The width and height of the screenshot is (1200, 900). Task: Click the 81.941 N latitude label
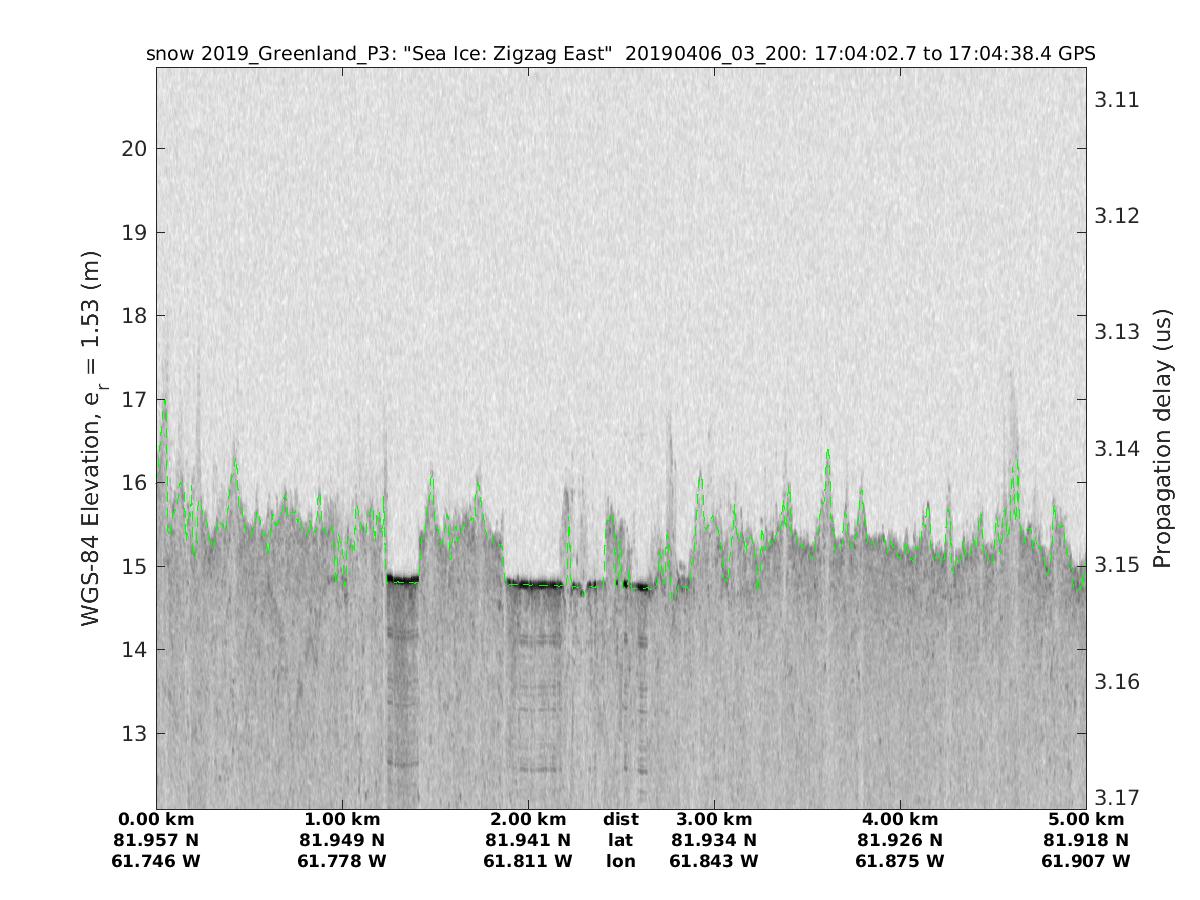point(528,840)
